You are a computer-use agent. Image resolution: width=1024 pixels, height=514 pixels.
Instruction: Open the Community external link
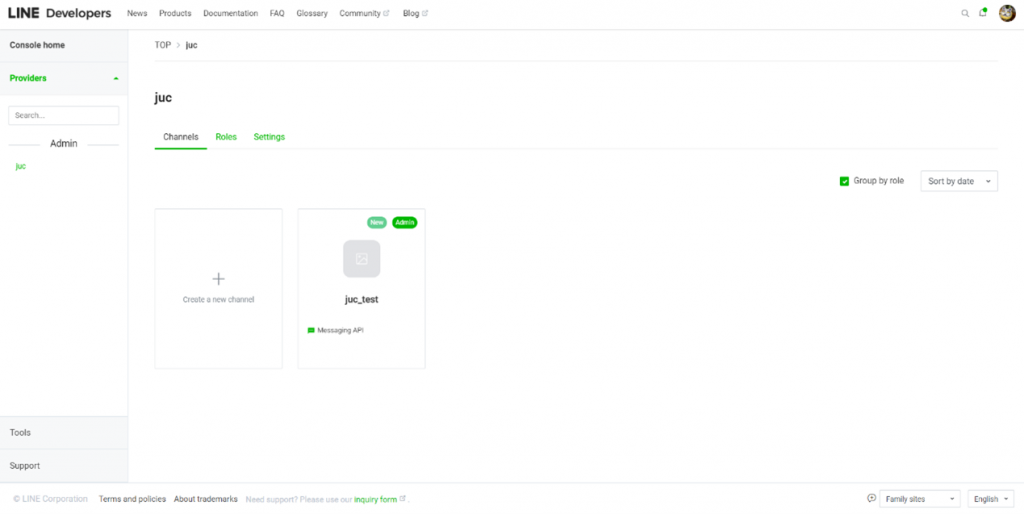[x=364, y=14]
